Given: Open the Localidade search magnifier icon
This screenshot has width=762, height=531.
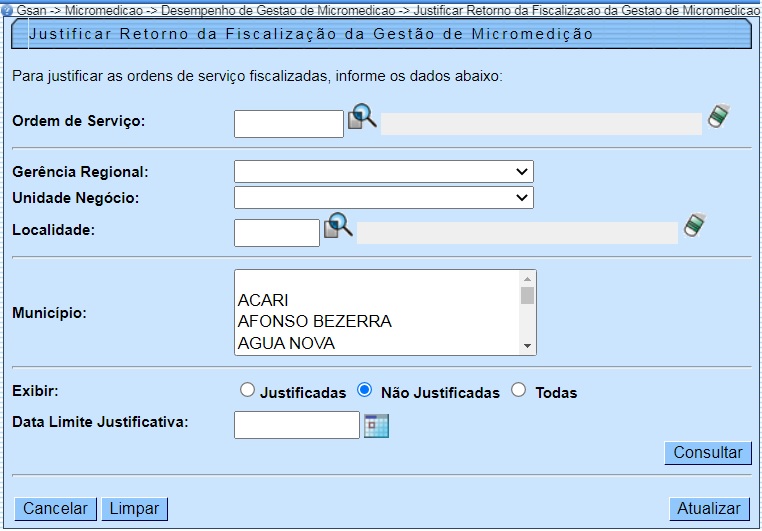Looking at the screenshot, I should pyautogui.click(x=339, y=226).
